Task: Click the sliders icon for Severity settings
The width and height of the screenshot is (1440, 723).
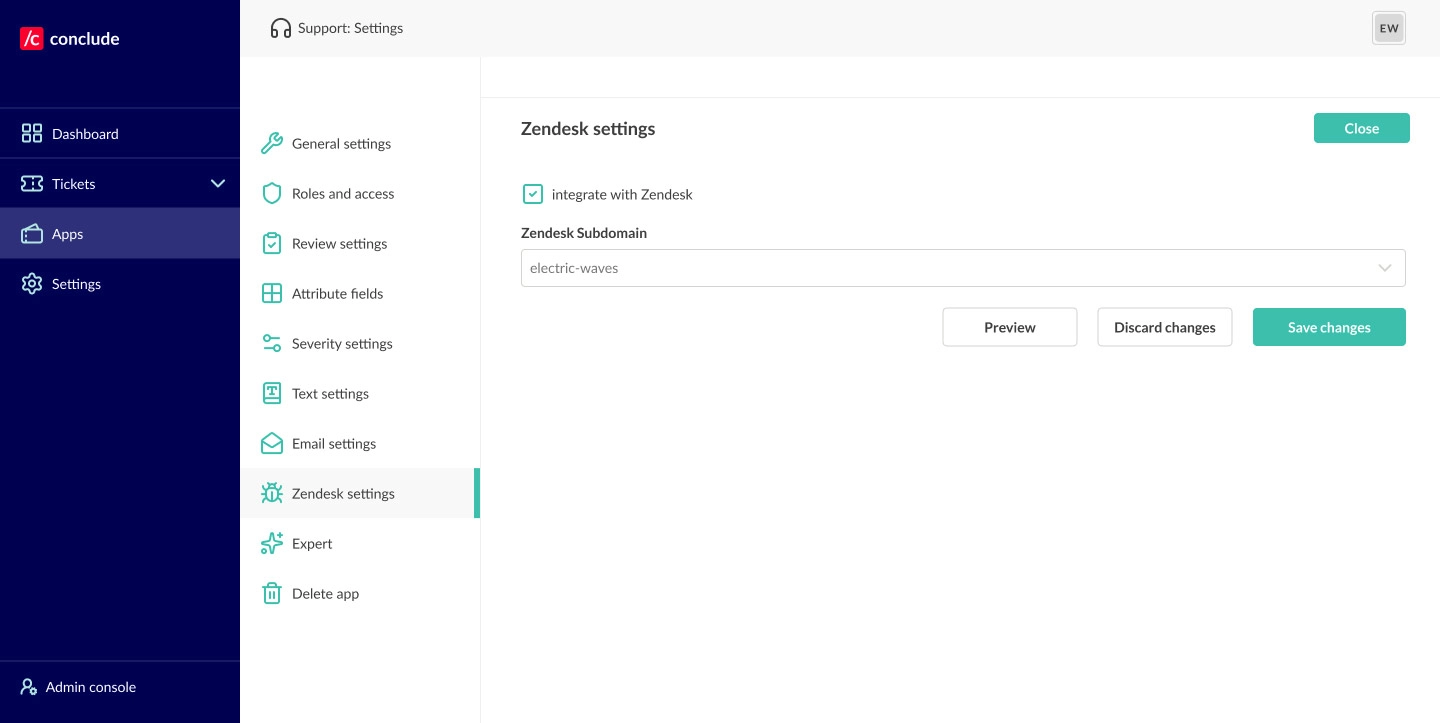Action: pos(271,343)
